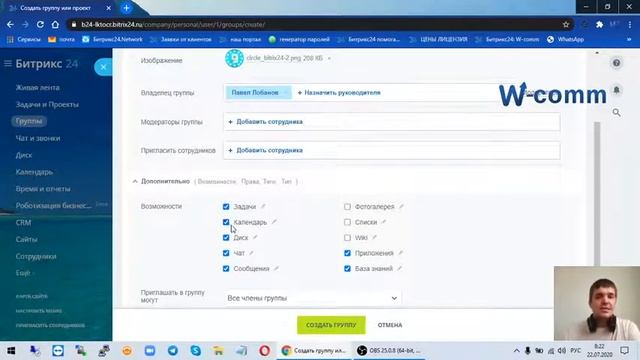Image resolution: width=640 pixels, height=360 pixels.
Task: Edit the Задачи feature name pencil
Action: (x=263, y=207)
